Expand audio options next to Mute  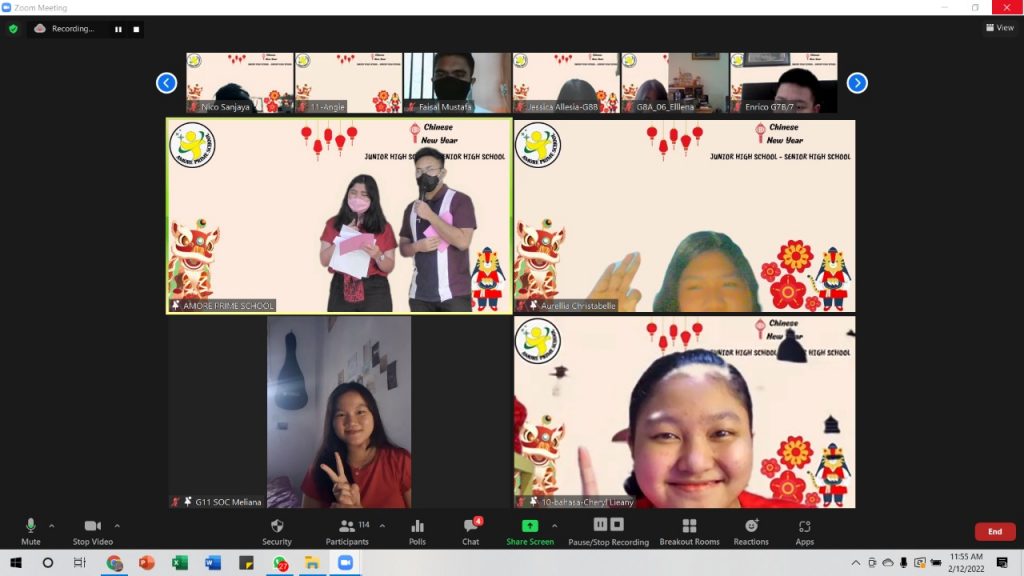(x=52, y=525)
